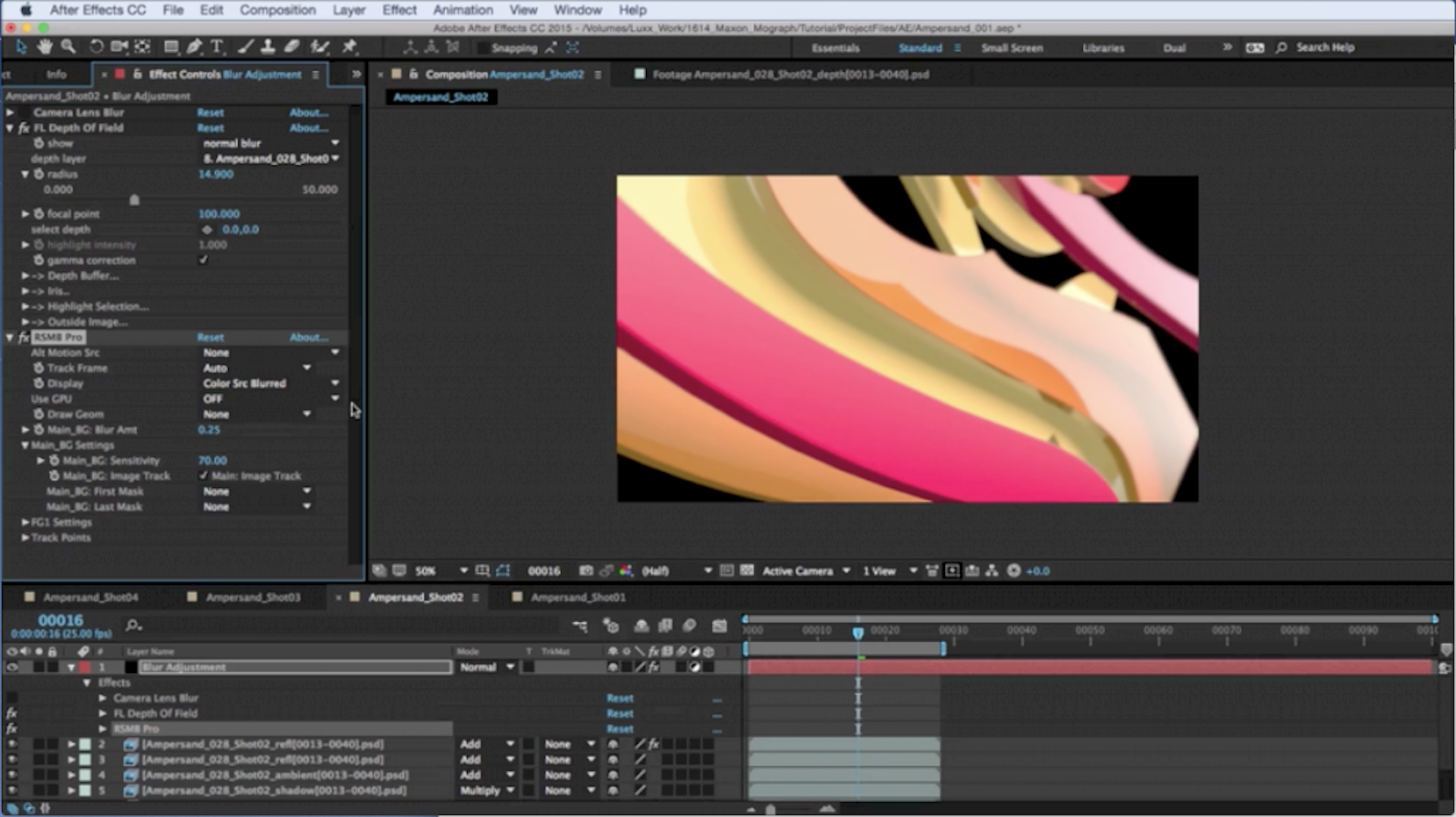The width and height of the screenshot is (1456, 817).
Task: Open the Half resolution dropdown
Action: click(676, 571)
